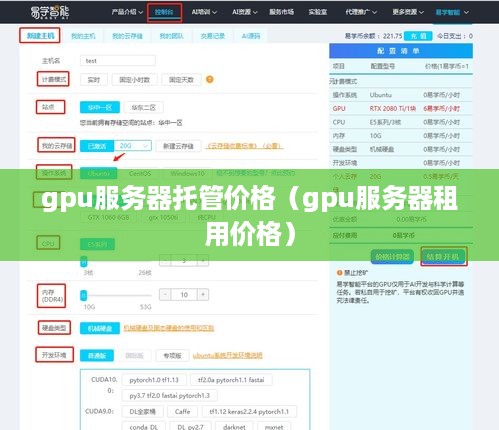Switch to the 交易记录 tab
This screenshot has height=430, width=499.
[213, 36]
